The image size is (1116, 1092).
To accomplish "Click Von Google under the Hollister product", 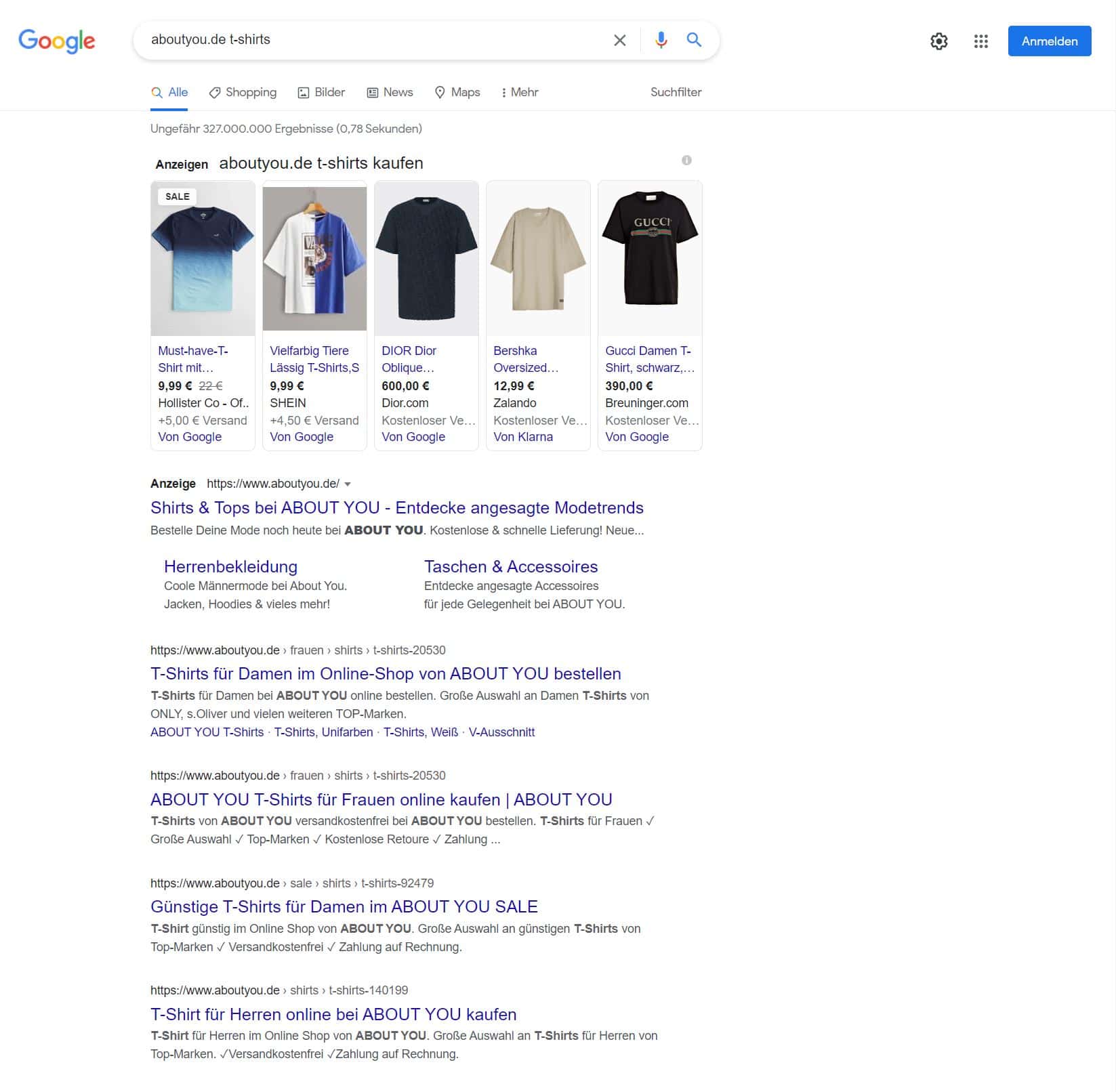I will point(190,438).
